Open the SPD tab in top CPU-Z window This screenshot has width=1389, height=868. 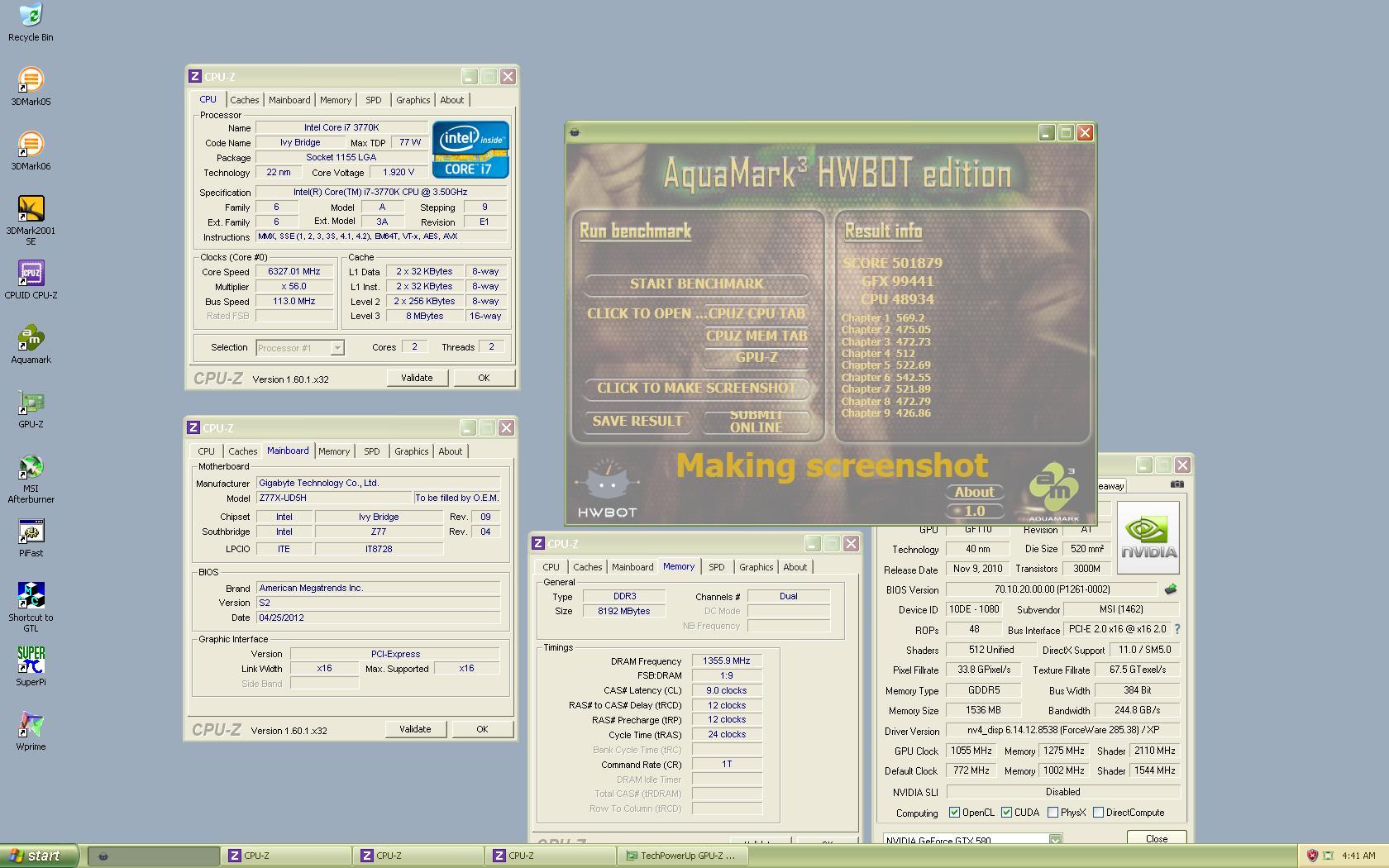click(x=374, y=100)
